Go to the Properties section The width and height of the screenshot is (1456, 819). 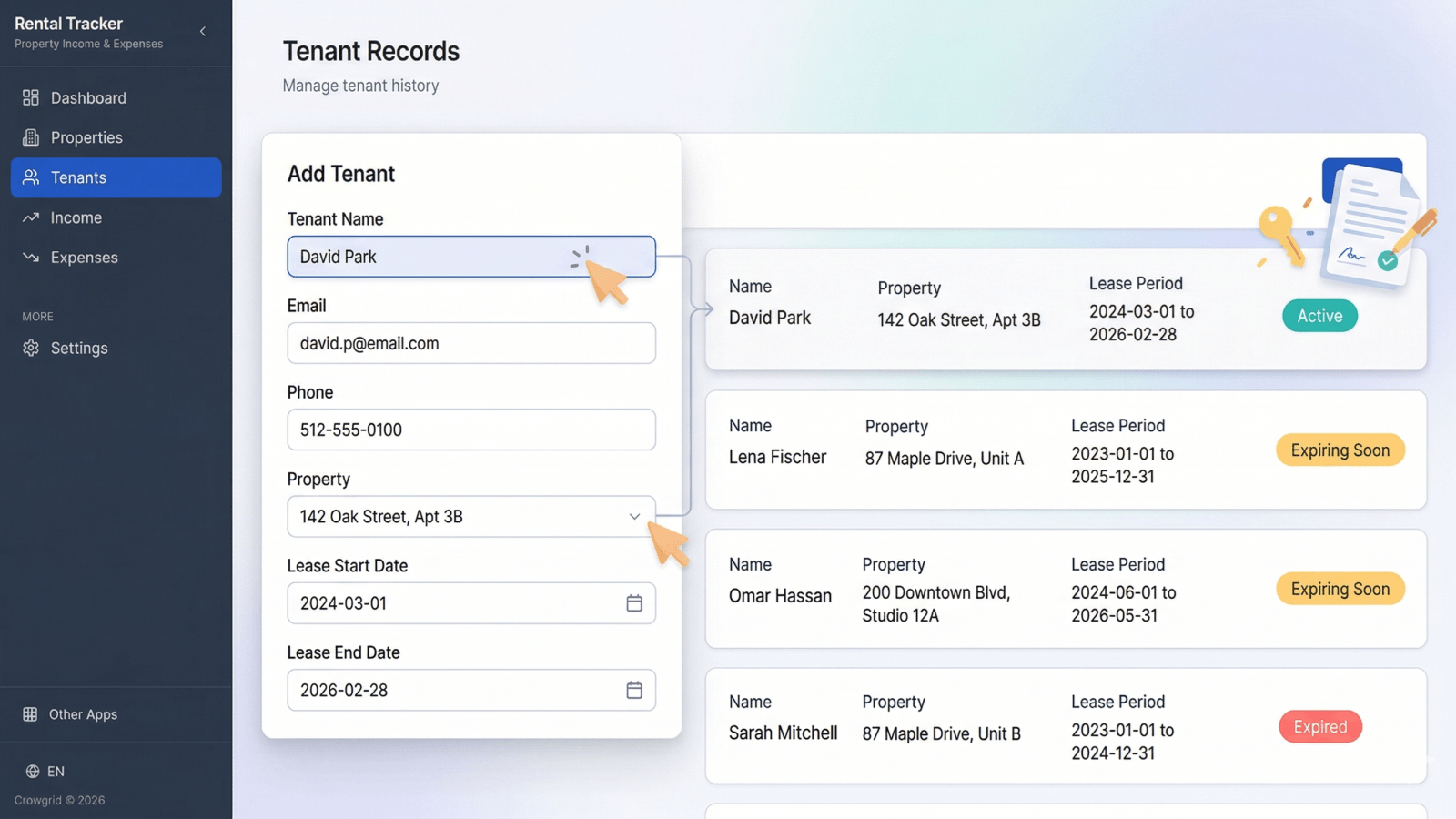pos(116,137)
